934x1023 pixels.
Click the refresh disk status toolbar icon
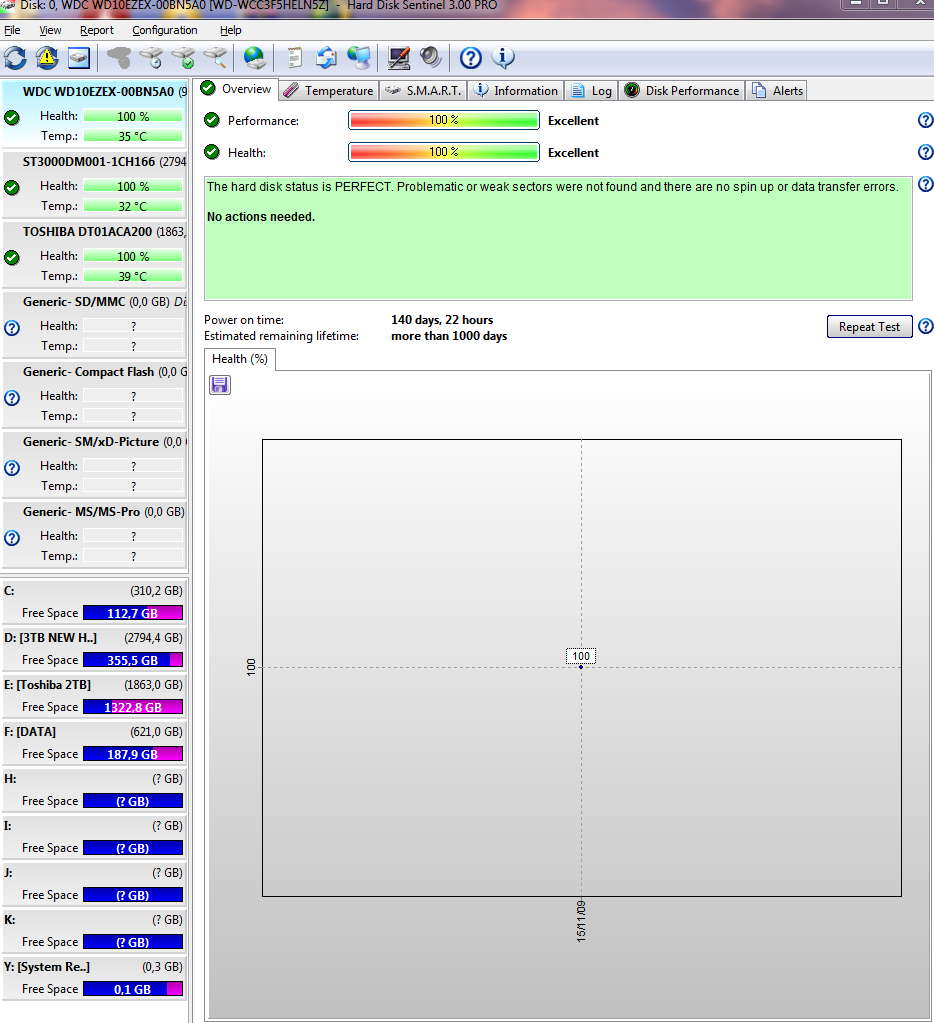15,57
